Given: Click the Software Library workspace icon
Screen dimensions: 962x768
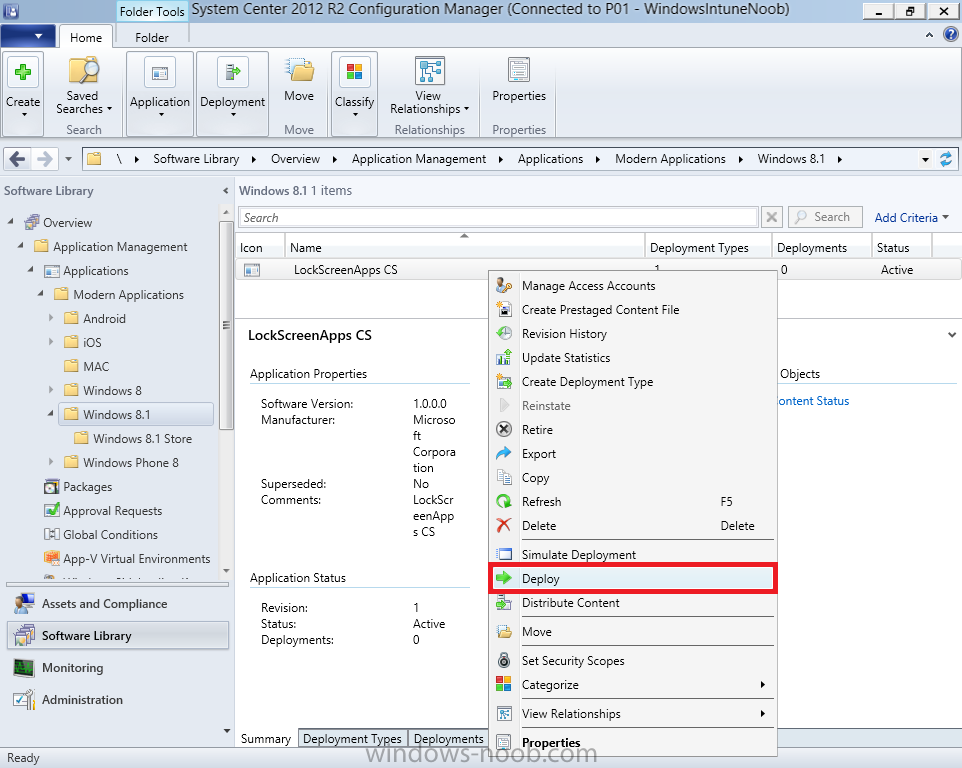Looking at the screenshot, I should point(25,636).
